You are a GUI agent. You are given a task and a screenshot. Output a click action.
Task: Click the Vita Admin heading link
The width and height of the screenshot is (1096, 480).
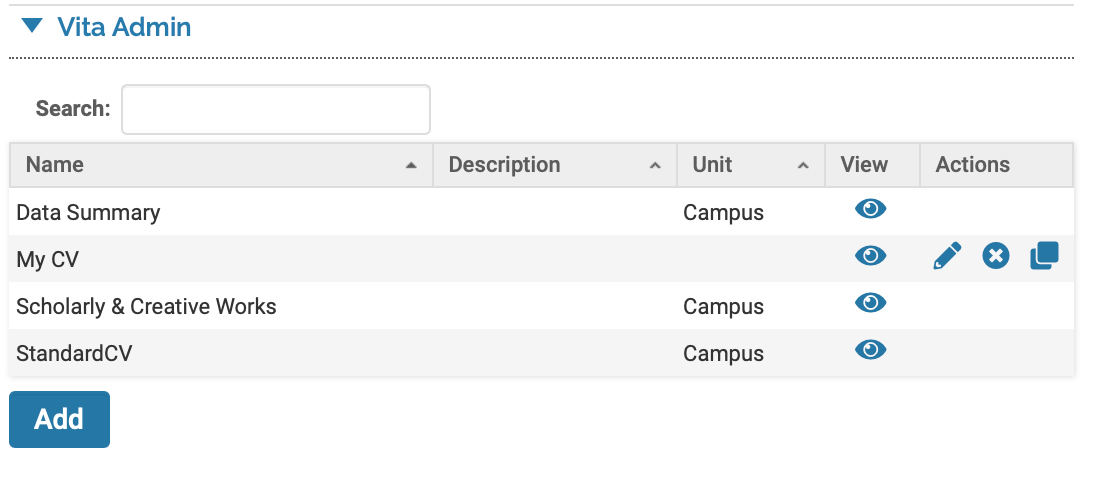click(x=124, y=27)
